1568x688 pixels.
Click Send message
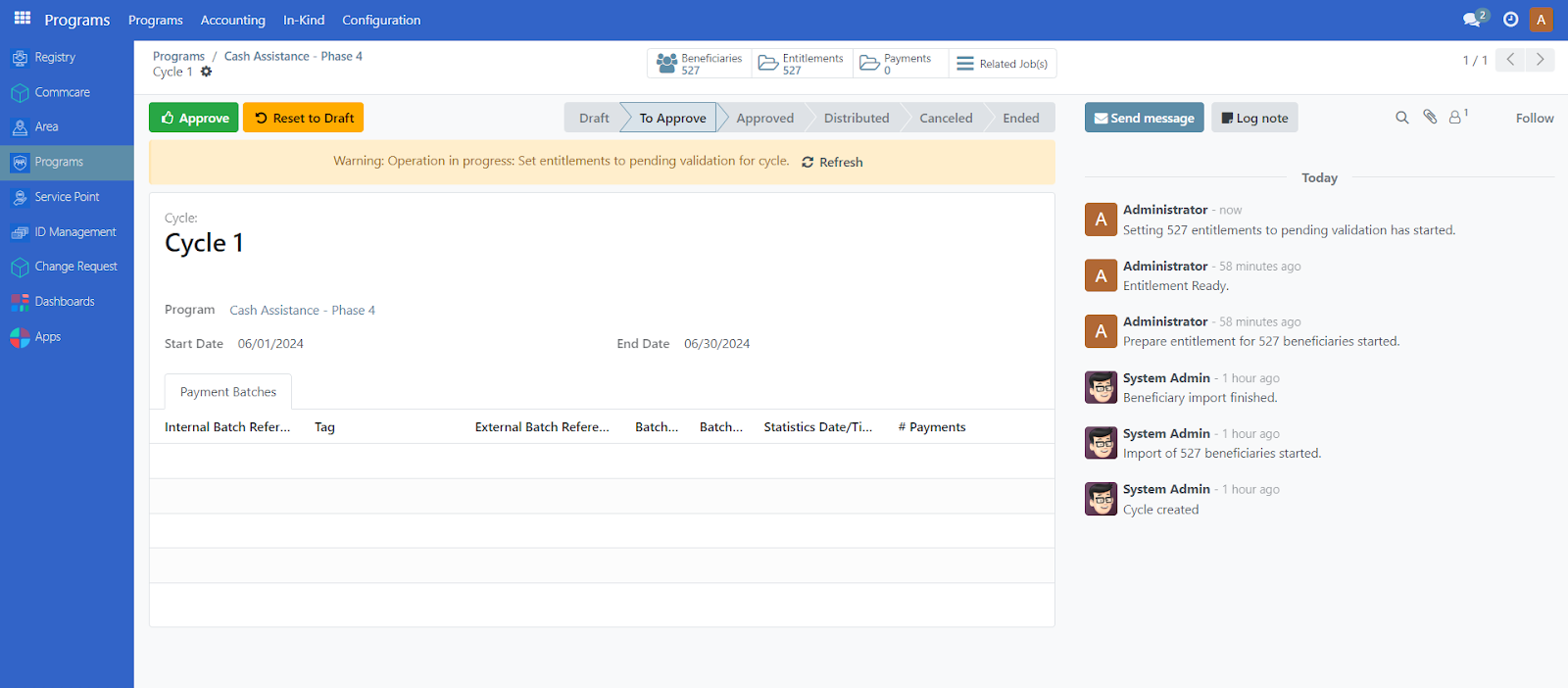tap(1144, 118)
